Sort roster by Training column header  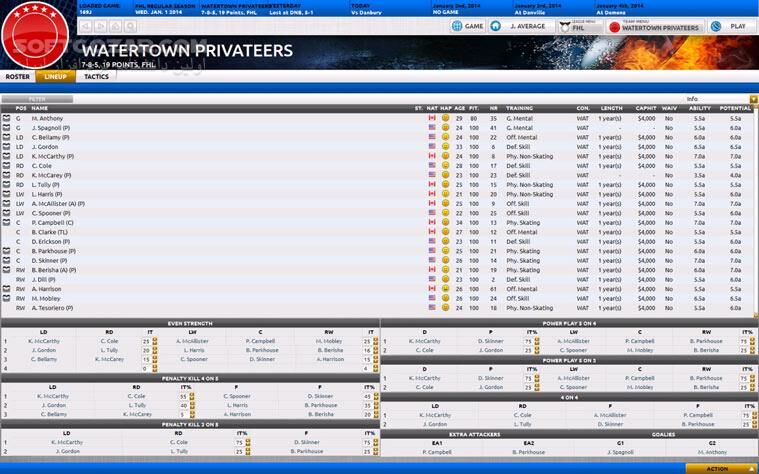519,108
